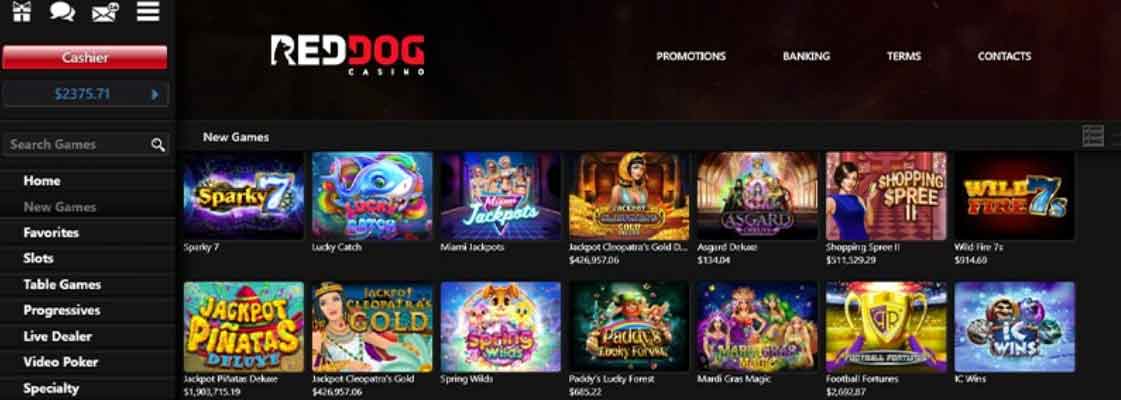Open the Terms link

904,56
